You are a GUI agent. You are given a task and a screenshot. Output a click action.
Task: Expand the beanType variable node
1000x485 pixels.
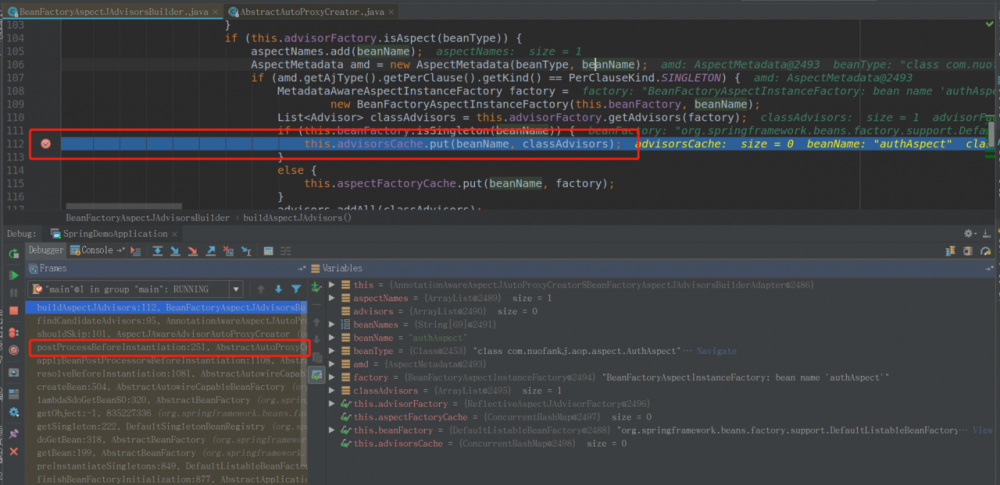(x=331, y=351)
